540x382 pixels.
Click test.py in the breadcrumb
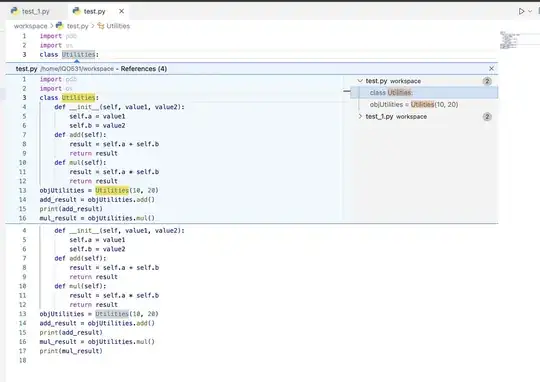[x=77, y=26]
